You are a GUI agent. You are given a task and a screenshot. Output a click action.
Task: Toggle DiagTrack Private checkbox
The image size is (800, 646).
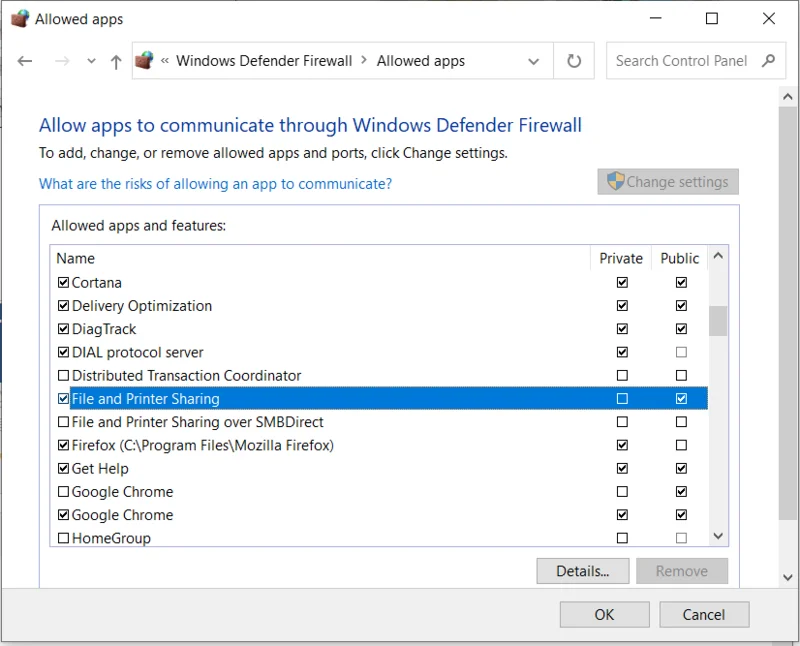[x=622, y=329]
